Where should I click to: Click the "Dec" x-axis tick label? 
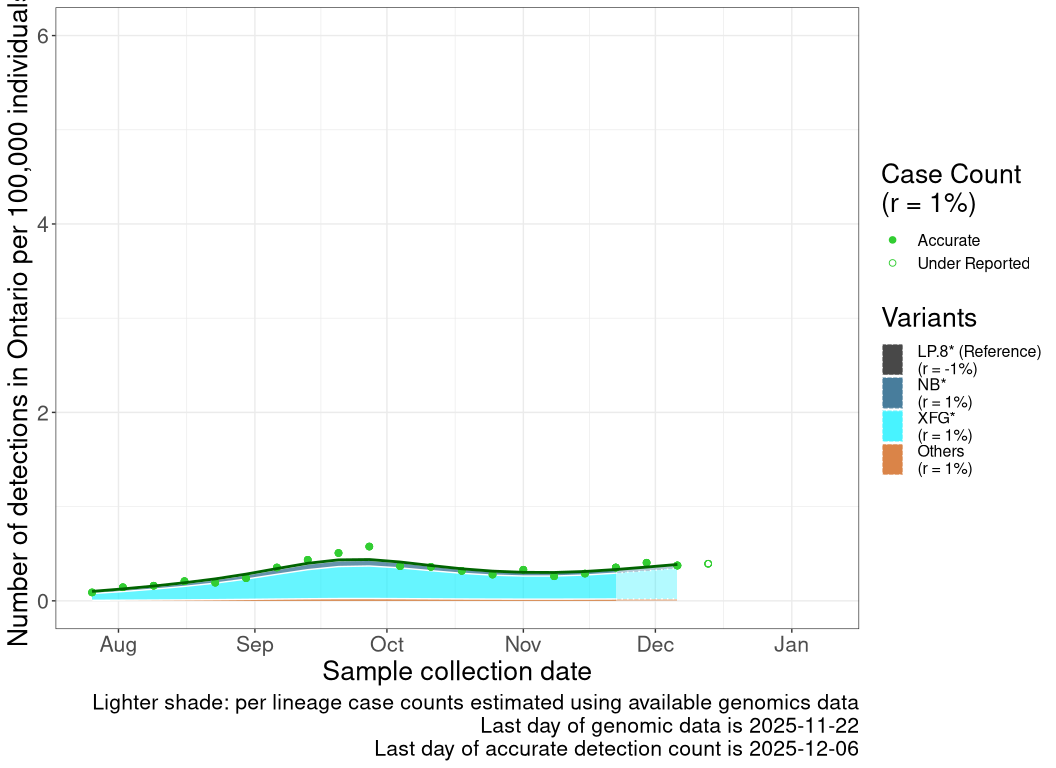(x=654, y=645)
